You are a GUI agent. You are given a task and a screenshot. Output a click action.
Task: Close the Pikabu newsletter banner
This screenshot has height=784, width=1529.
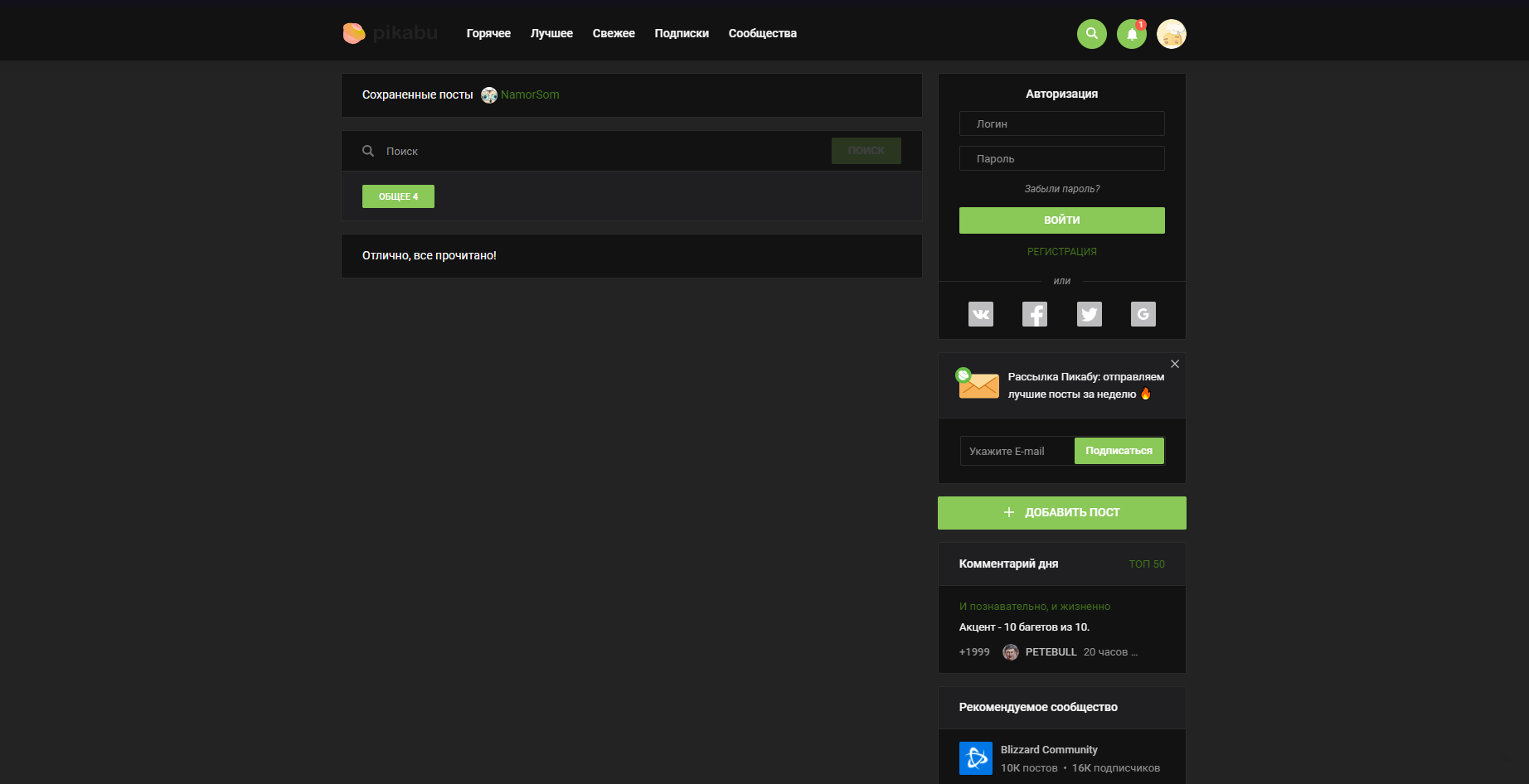pyautogui.click(x=1174, y=364)
